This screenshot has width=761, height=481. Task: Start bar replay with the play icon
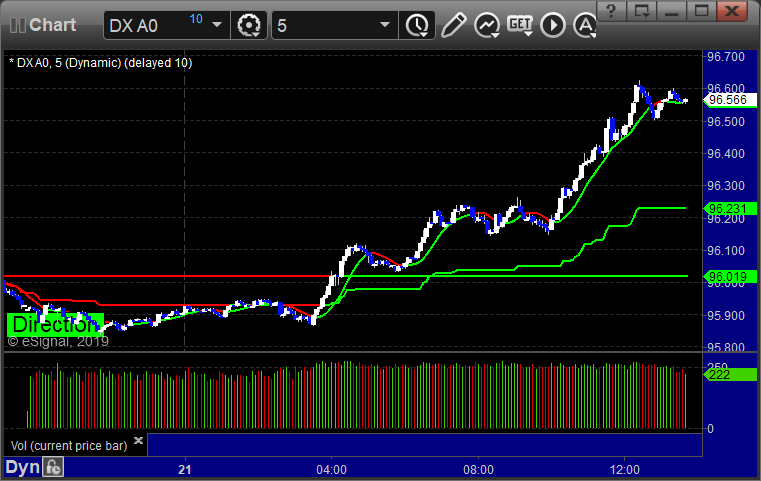click(x=553, y=25)
